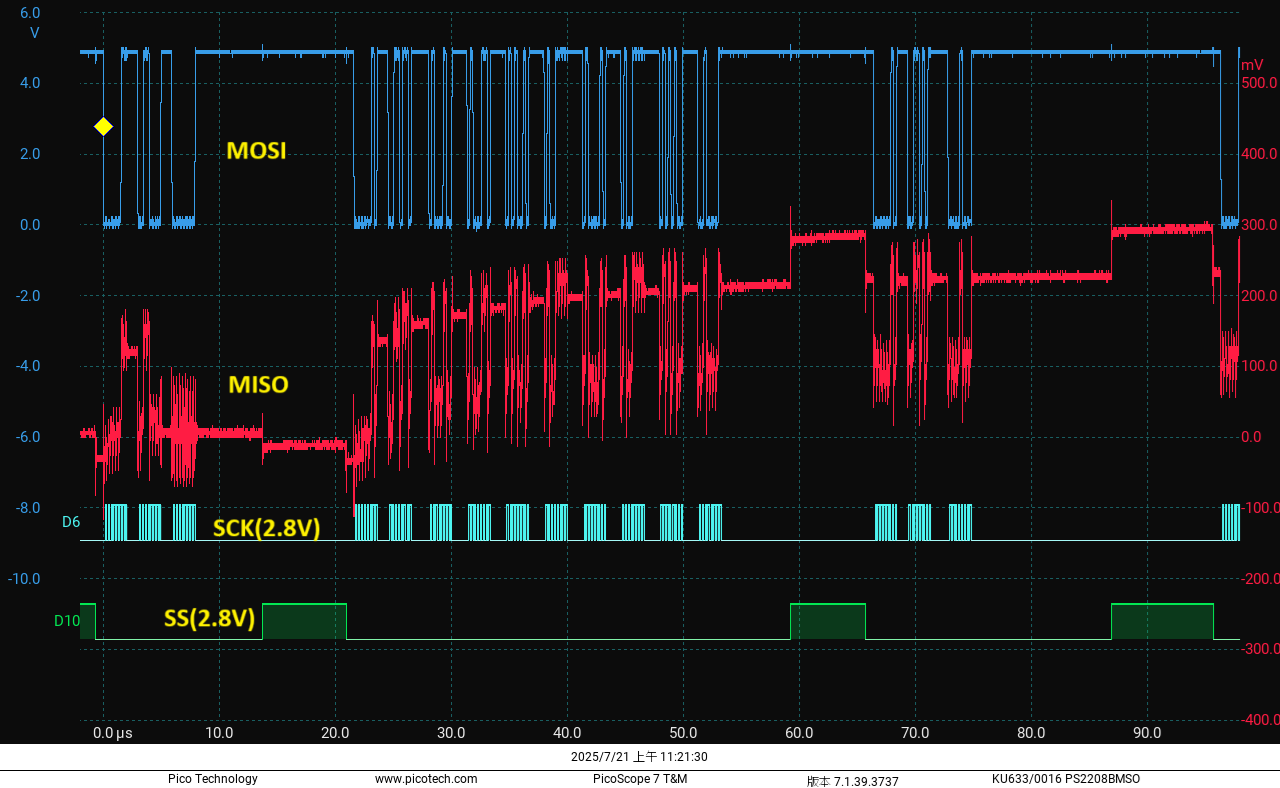Image resolution: width=1280 pixels, height=788 pixels.
Task: Select the MISO channel label
Action: coord(258,384)
